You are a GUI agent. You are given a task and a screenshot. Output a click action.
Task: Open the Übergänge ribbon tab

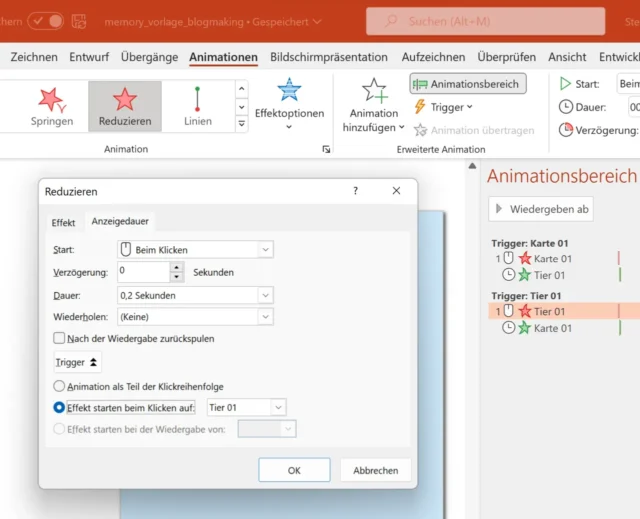(x=149, y=58)
